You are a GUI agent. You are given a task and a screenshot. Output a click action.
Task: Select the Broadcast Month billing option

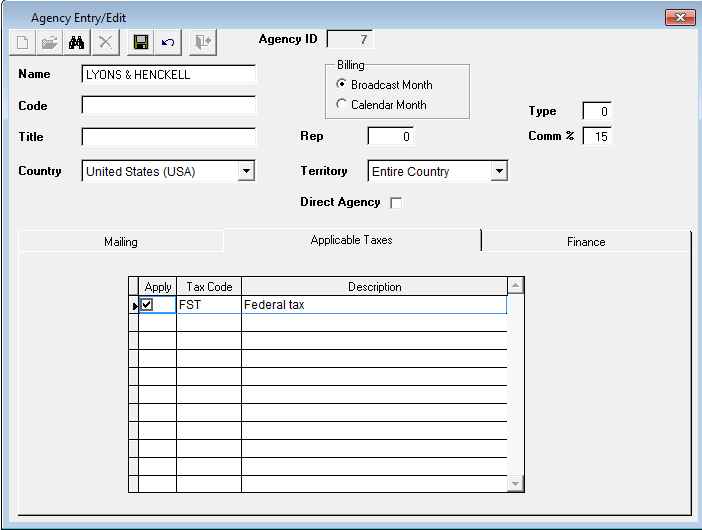click(x=342, y=85)
